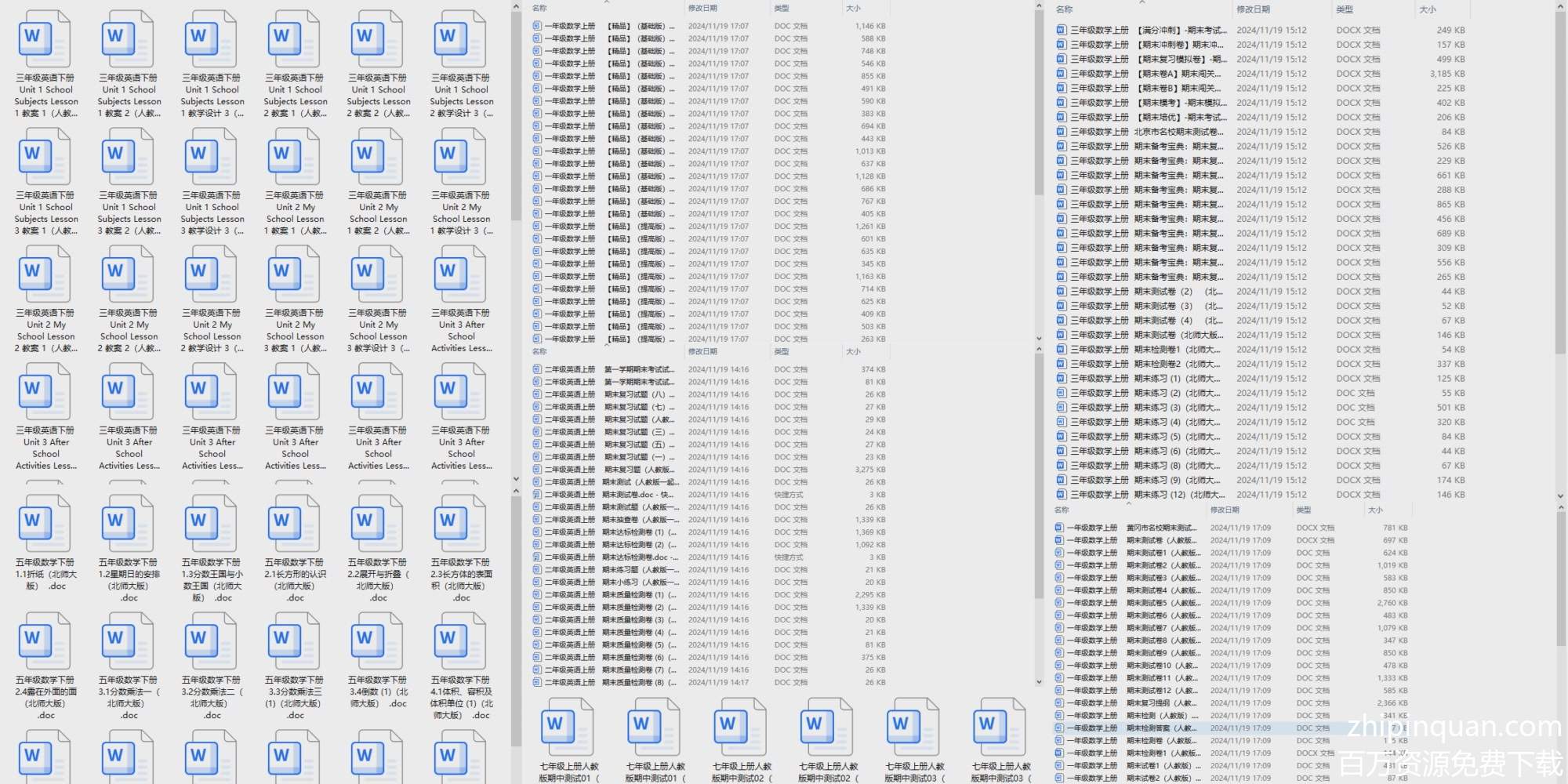
Task: Click 类型 column header above 三年级数学上册 list
Action: tap(1345, 9)
